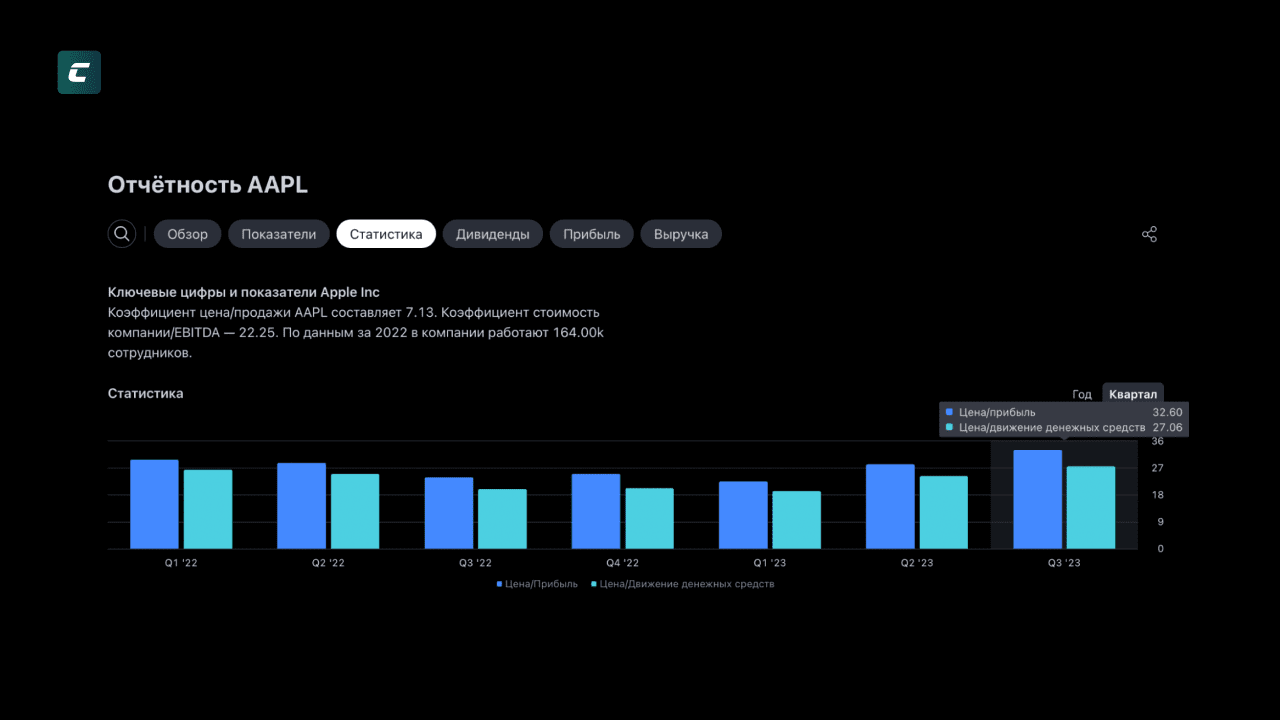Go to the Дивиденды tab
Image resolution: width=1280 pixels, height=720 pixels.
[x=493, y=234]
